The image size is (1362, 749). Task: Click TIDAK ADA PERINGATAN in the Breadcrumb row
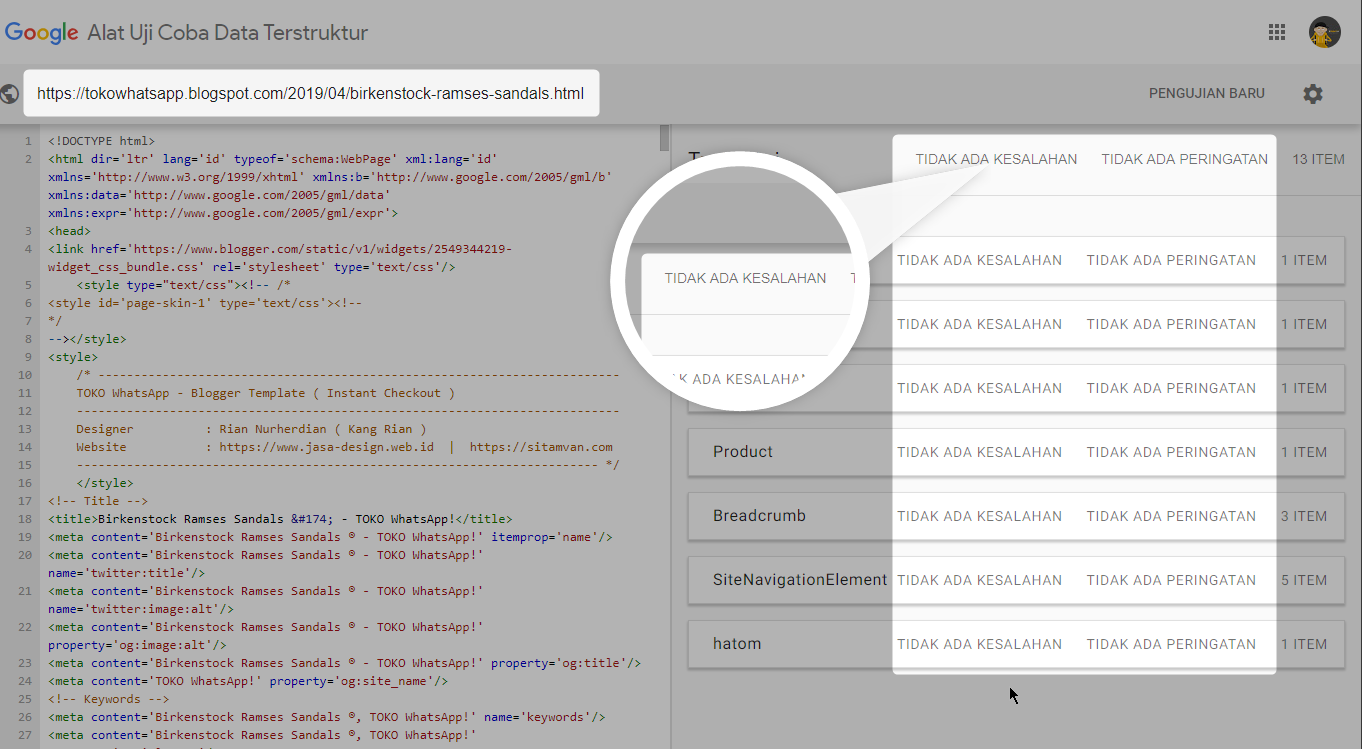[x=1171, y=516]
